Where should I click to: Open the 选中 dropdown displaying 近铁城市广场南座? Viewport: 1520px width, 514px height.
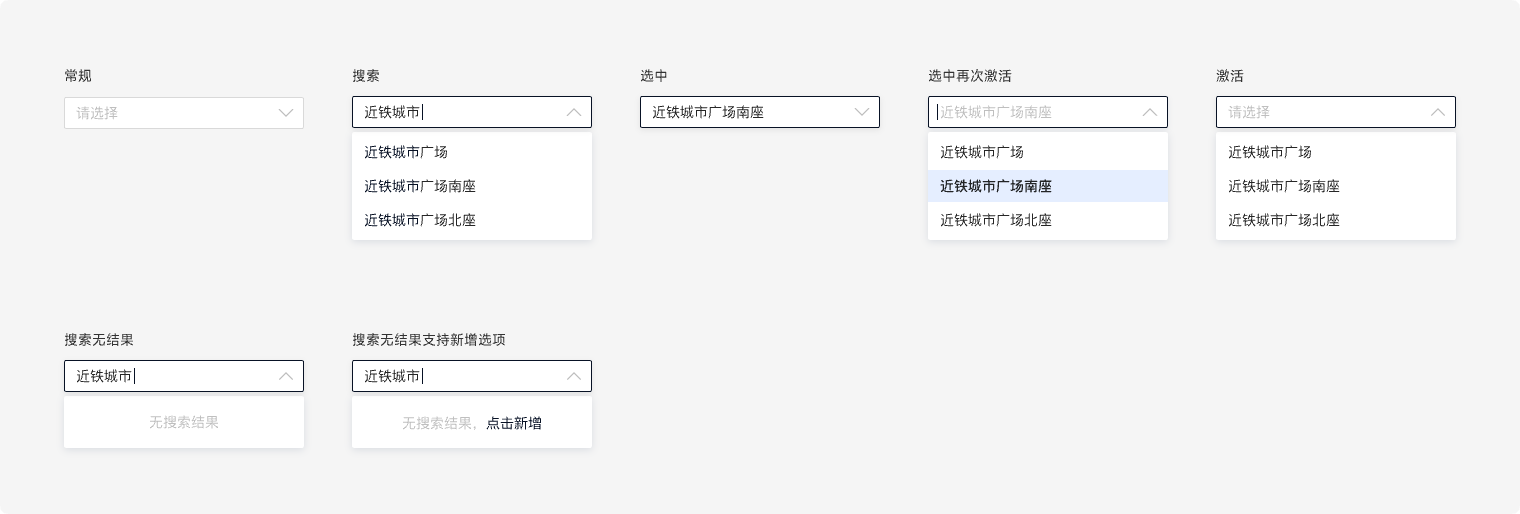[x=745, y=113]
